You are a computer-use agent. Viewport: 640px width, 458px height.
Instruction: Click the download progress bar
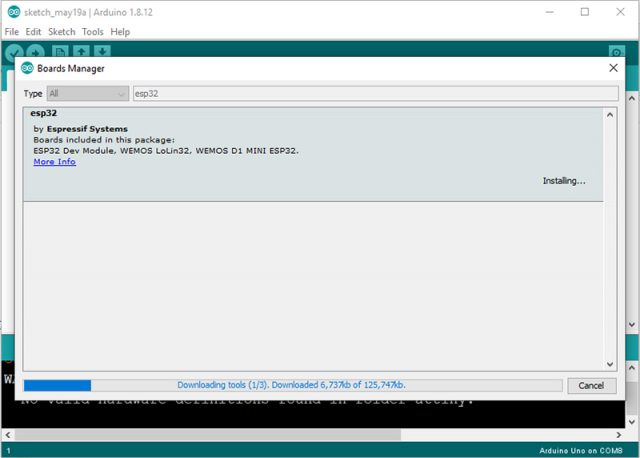[x=293, y=385]
